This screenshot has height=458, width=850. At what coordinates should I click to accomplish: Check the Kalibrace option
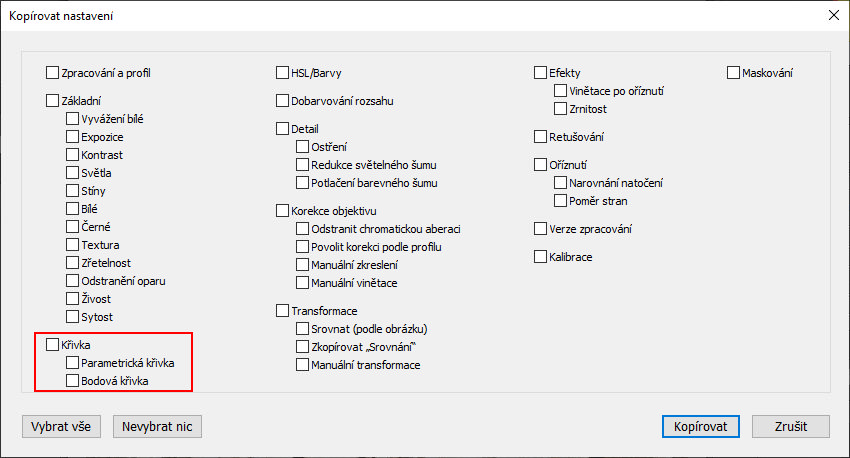[x=540, y=257]
